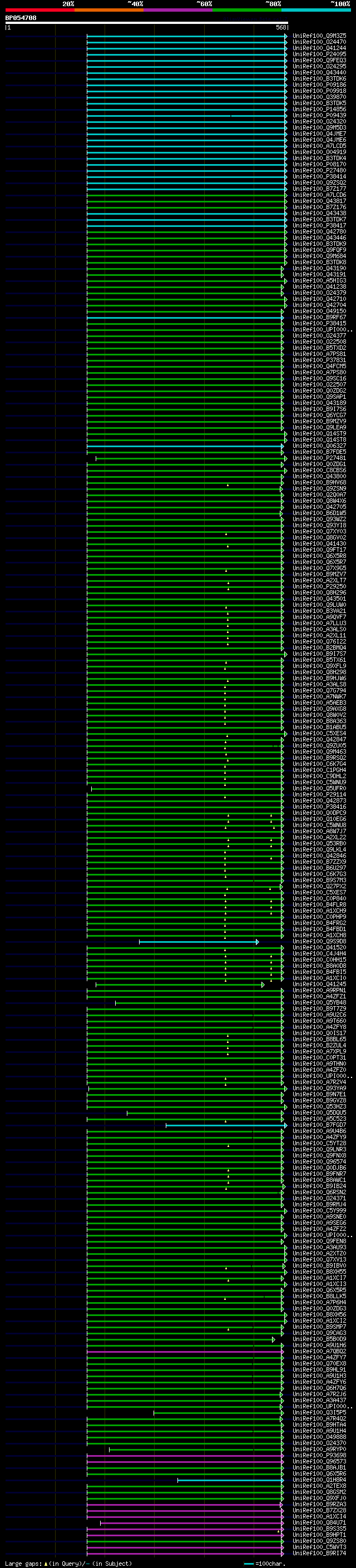
Task: Select label UniRef100_Q5UFR0
Action: point(319,788)
